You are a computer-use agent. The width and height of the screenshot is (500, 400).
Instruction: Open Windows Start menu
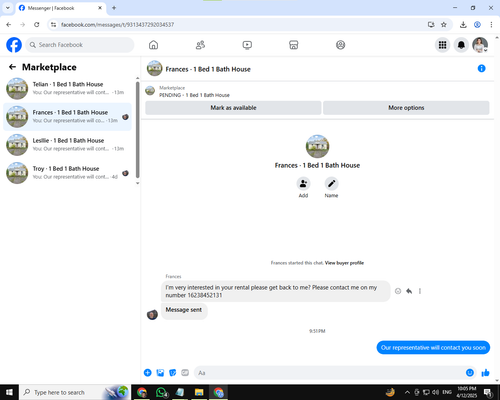click(x=9, y=392)
